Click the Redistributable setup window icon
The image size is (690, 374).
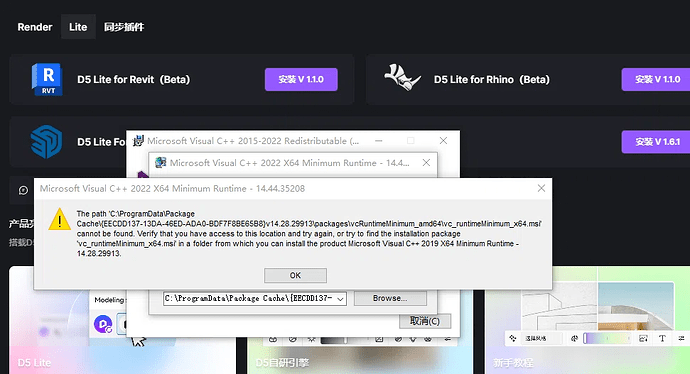[138, 141]
